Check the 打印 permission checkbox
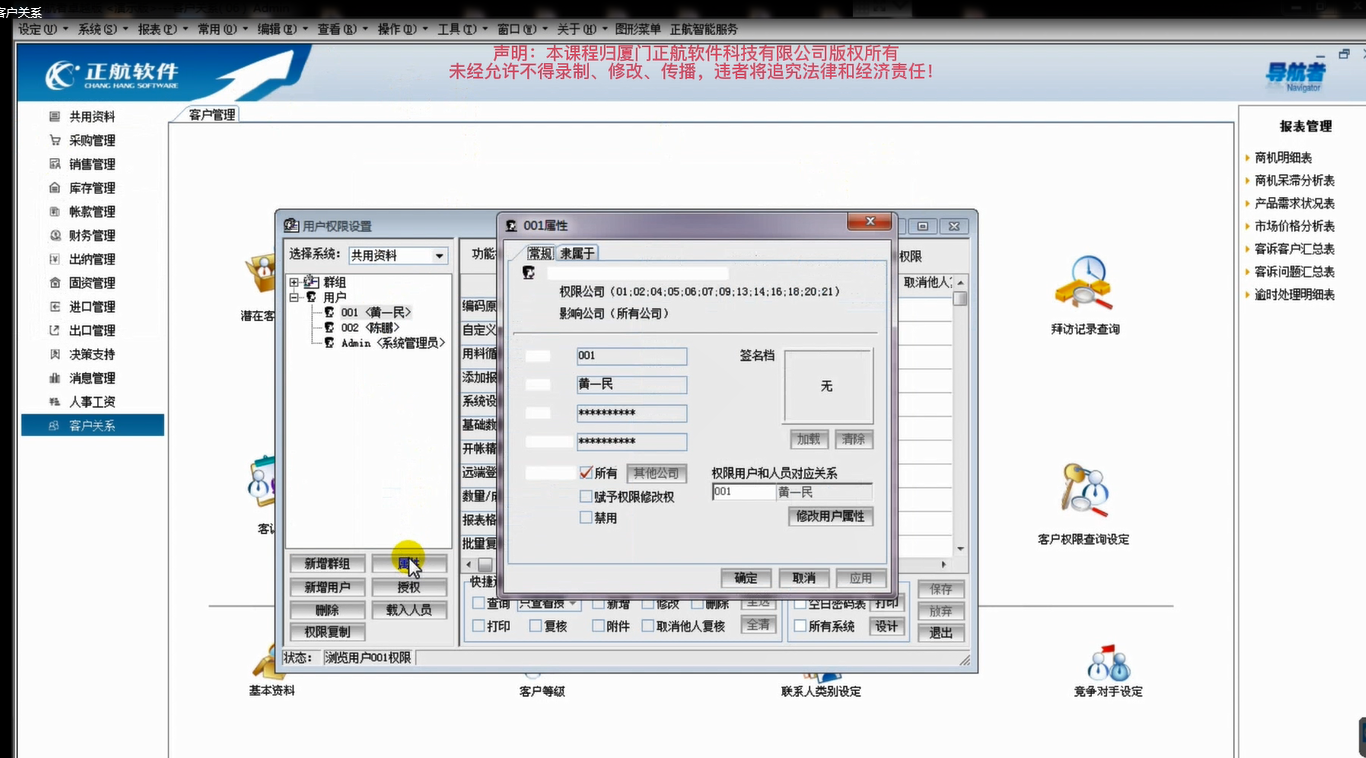Viewport: 1366px width, 758px height. click(x=479, y=626)
